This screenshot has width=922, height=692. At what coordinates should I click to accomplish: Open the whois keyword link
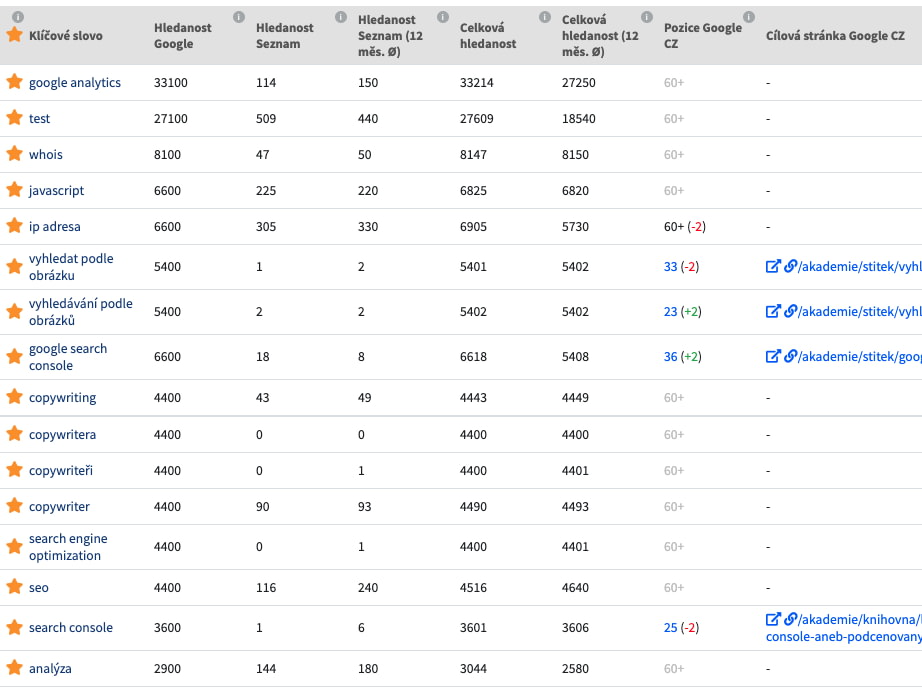[46, 154]
